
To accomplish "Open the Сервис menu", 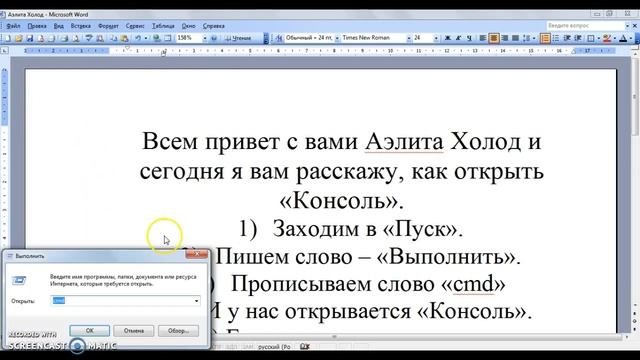I will [x=135, y=26].
